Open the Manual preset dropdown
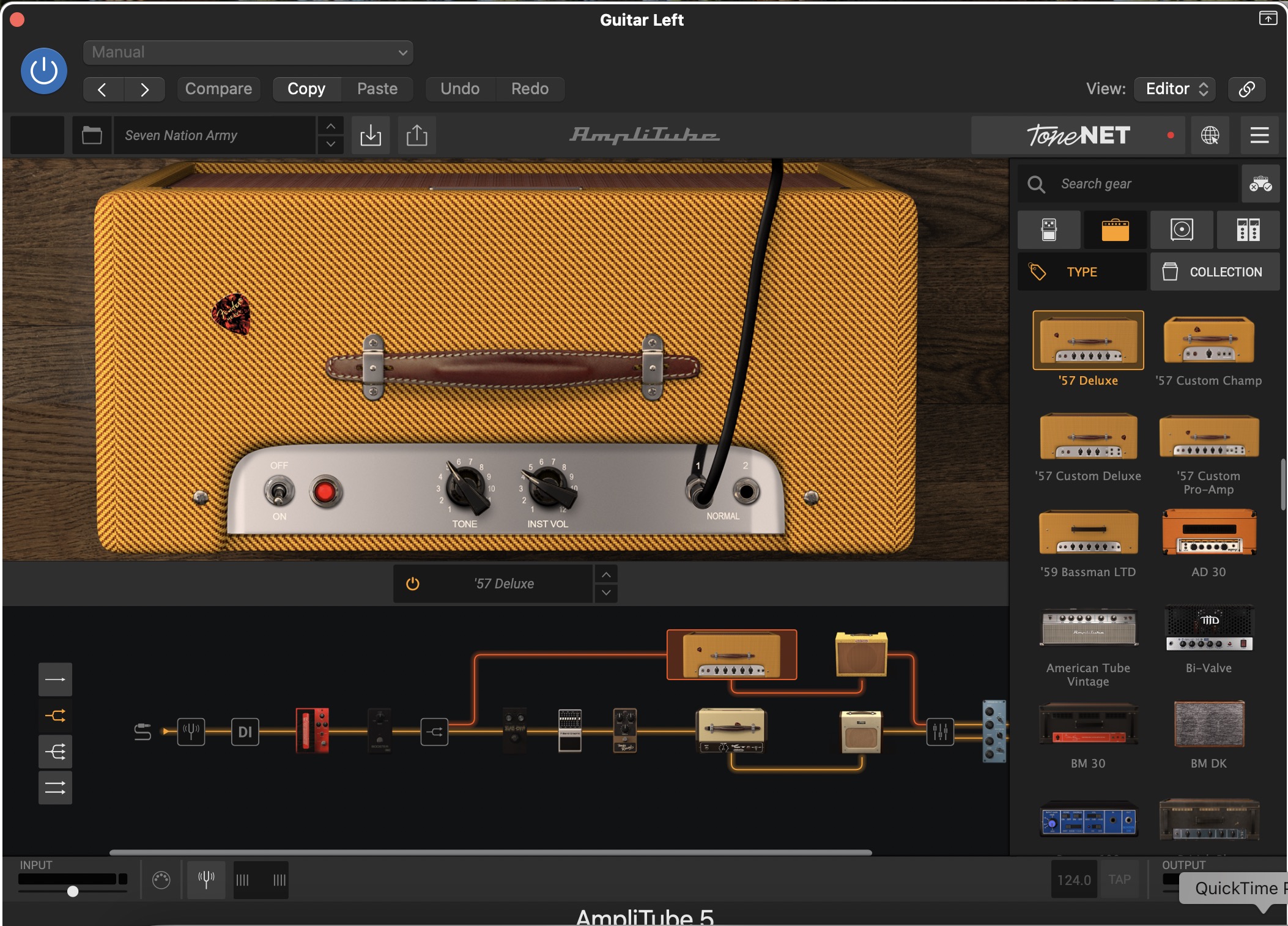The height and width of the screenshot is (926, 1288). pyautogui.click(x=248, y=53)
